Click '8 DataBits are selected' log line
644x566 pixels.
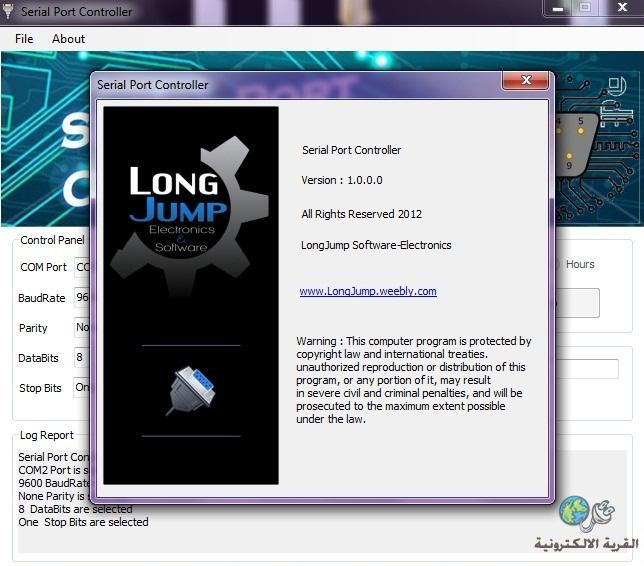pos(75,509)
